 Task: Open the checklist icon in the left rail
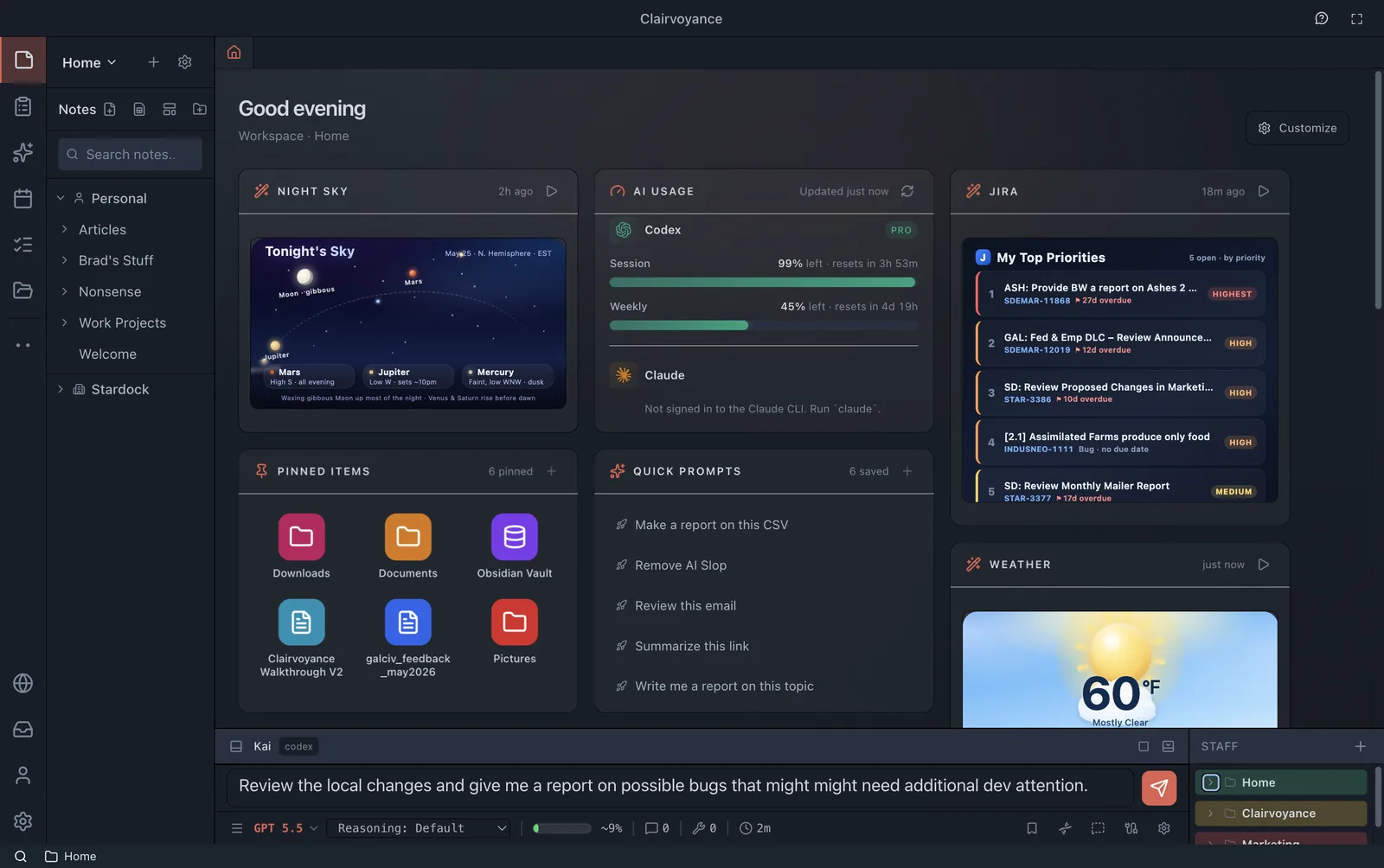point(23,245)
